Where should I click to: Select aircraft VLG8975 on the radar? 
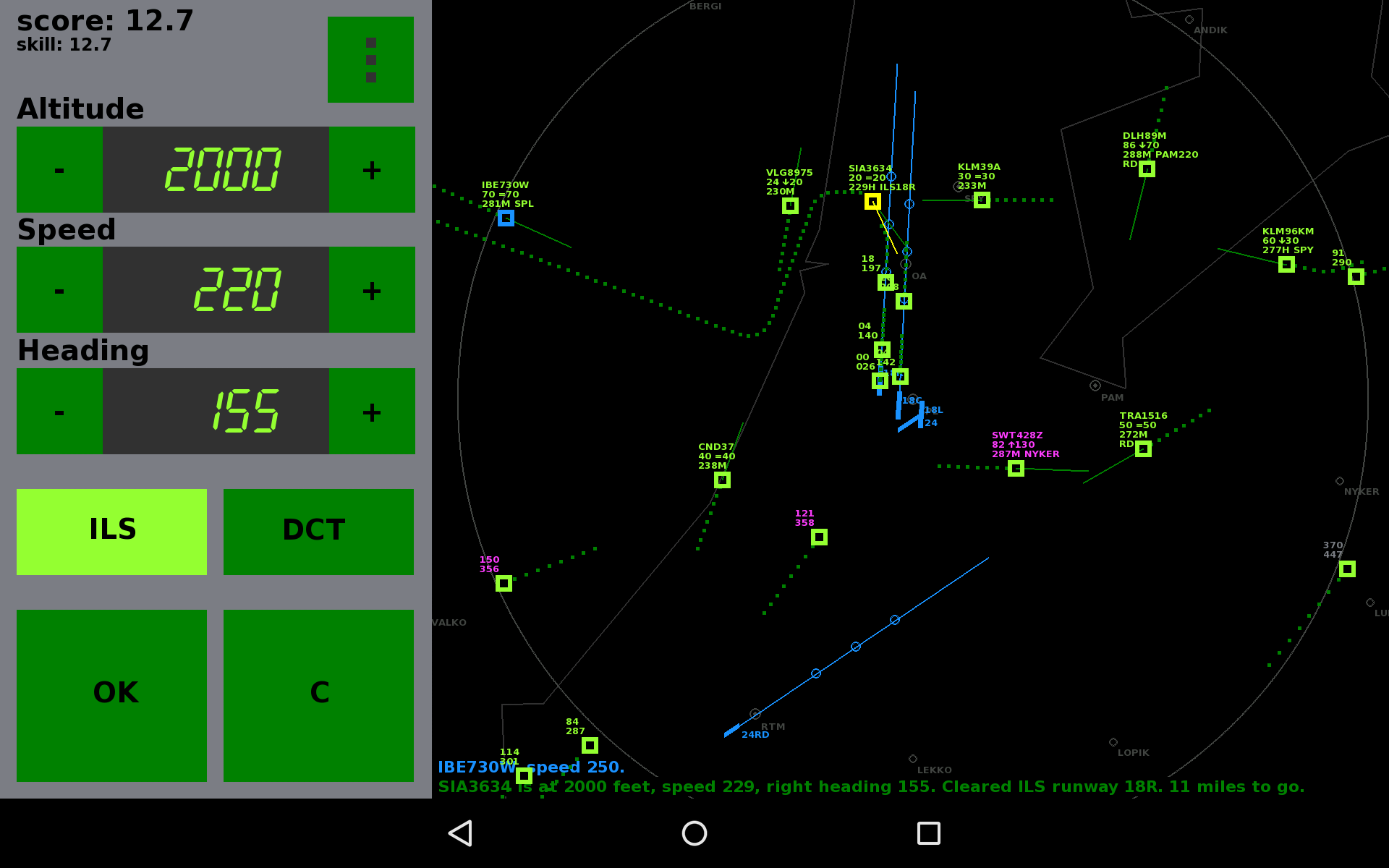pos(790,206)
